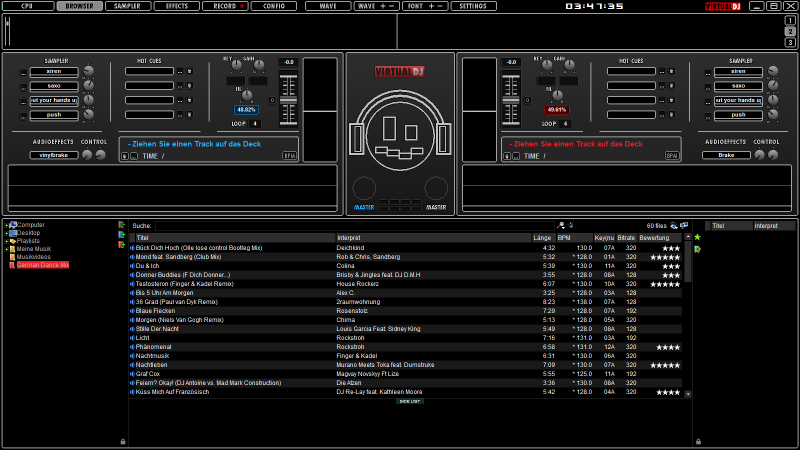Viewport: 800px width, 450px height.
Task: Click green favorite folder icon beside tree
Action: [x=121, y=225]
